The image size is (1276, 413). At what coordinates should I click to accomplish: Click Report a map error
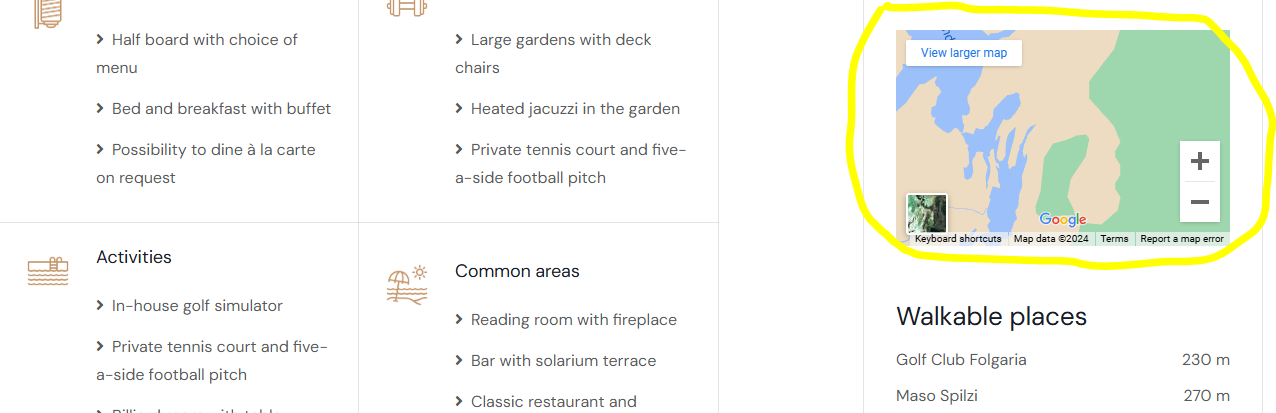pyautogui.click(x=1182, y=239)
